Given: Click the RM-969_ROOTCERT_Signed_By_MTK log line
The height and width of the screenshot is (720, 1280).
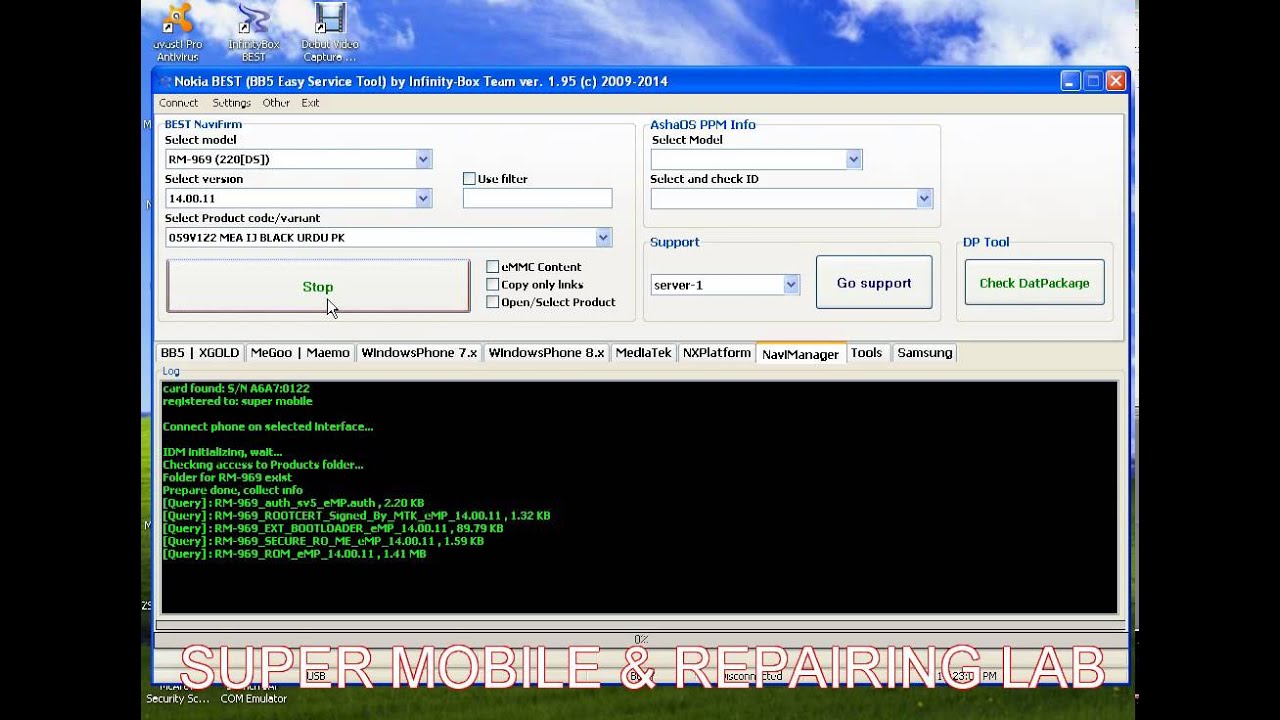Looking at the screenshot, I should point(356,516).
